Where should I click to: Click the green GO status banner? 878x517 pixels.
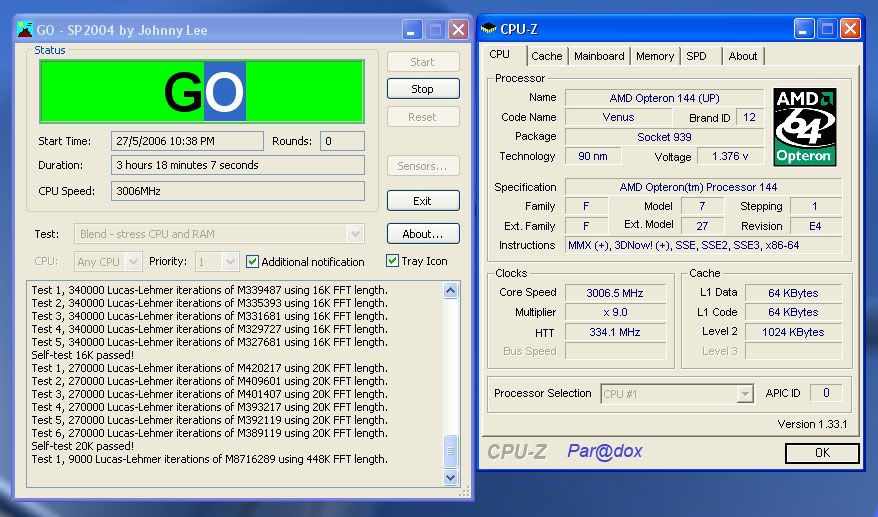[x=202, y=91]
